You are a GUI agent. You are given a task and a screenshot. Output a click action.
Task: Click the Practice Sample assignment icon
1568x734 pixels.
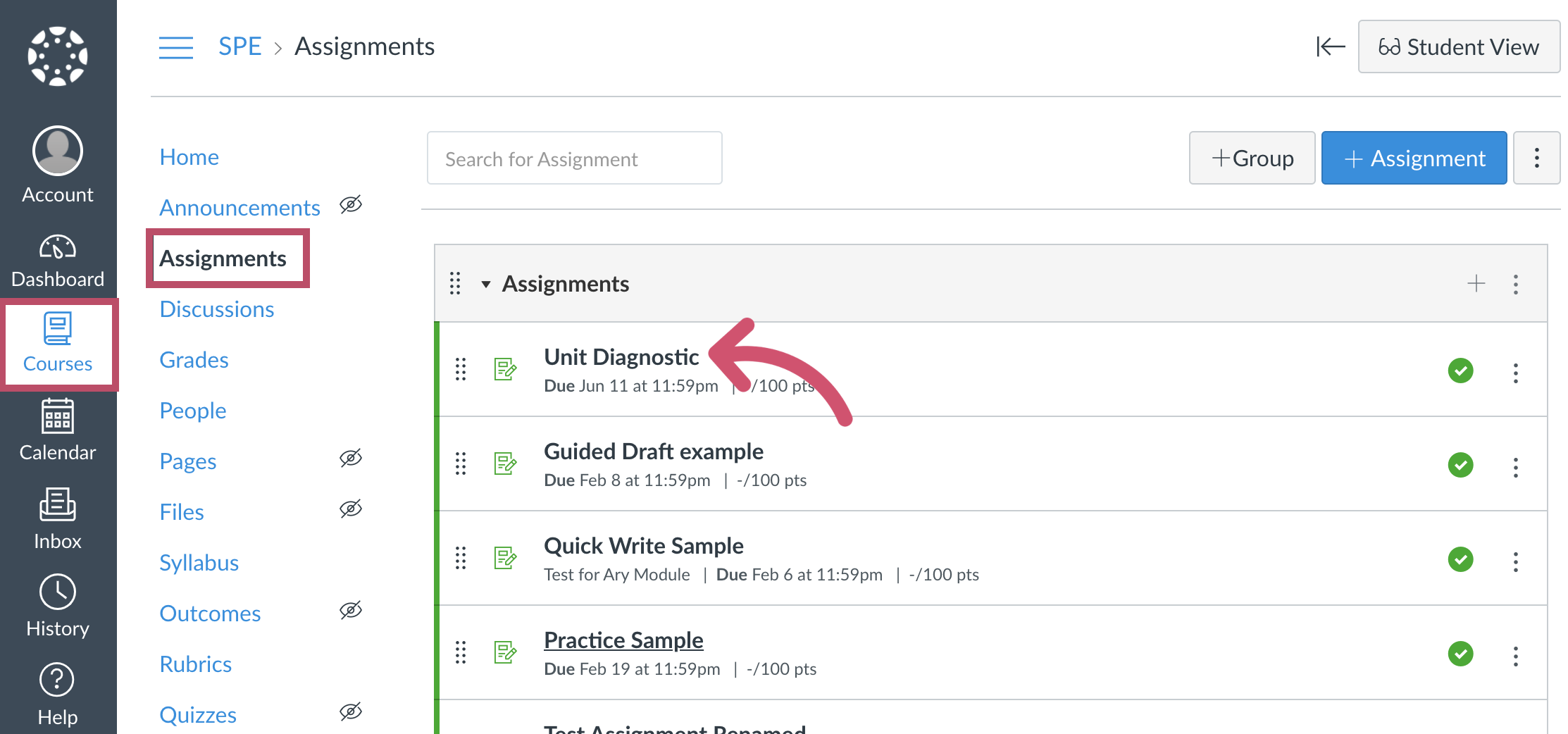(506, 652)
